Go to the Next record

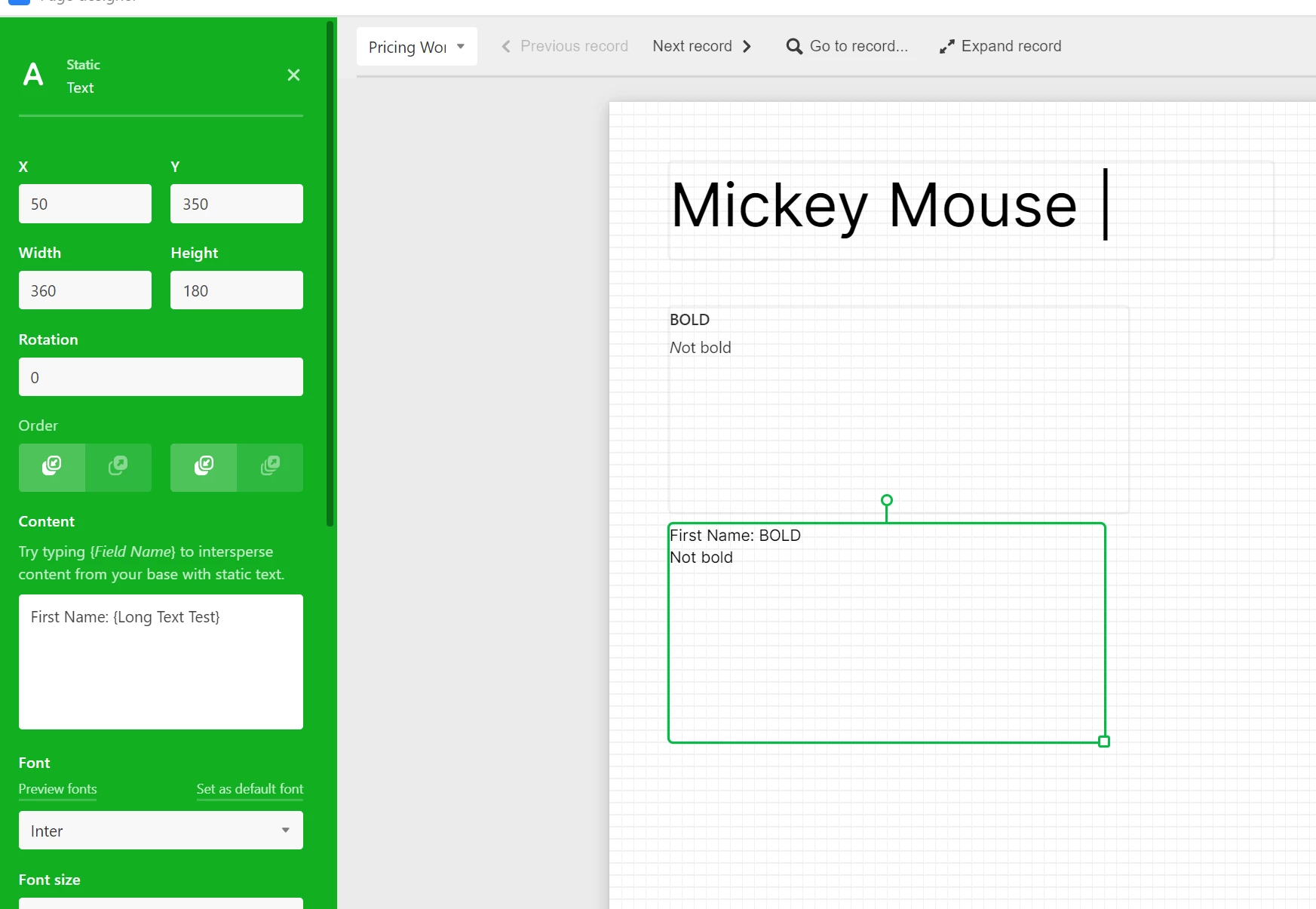(x=702, y=47)
